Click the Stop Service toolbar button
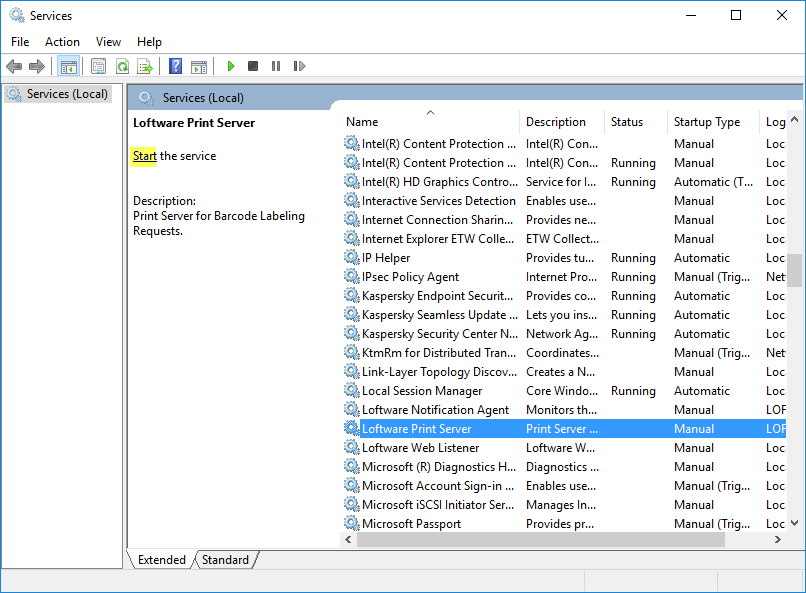The width and height of the screenshot is (806, 593). pyautogui.click(x=253, y=66)
